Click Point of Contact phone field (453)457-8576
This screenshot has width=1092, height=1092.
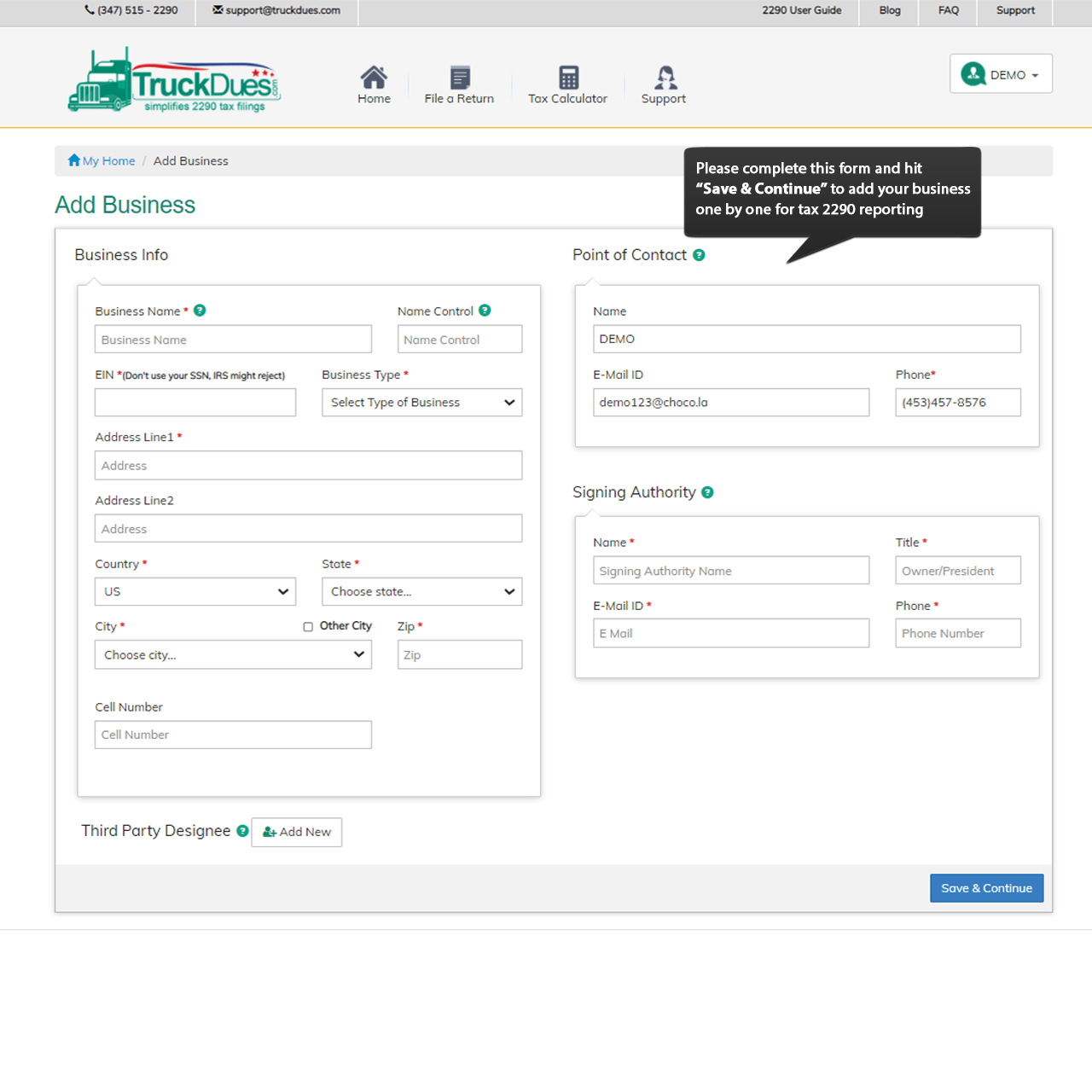coord(958,403)
